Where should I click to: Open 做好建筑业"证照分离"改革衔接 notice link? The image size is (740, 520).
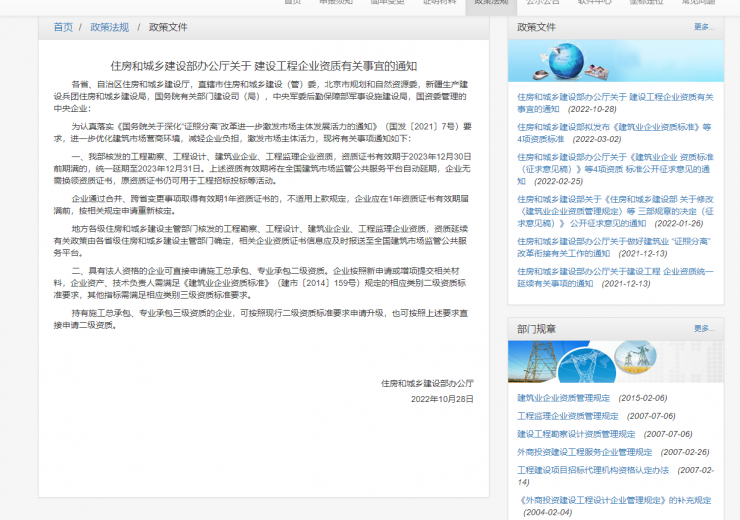pyautogui.click(x=614, y=247)
